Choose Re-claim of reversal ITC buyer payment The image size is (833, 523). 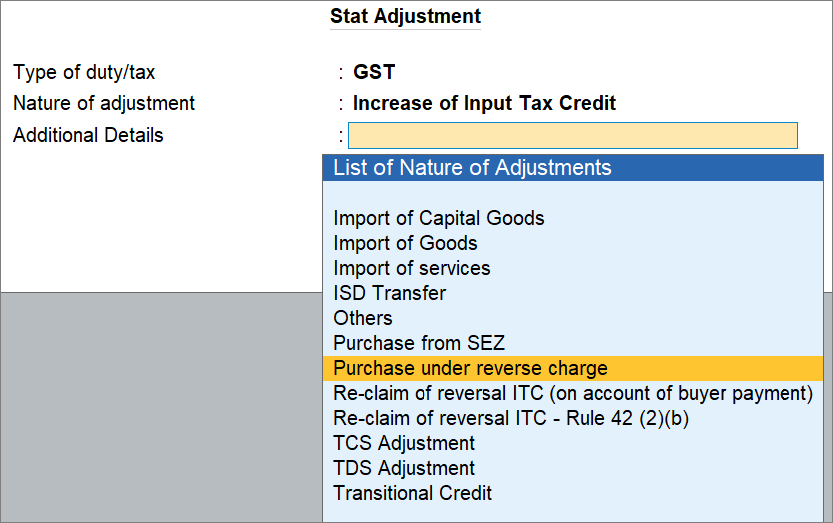(x=572, y=393)
